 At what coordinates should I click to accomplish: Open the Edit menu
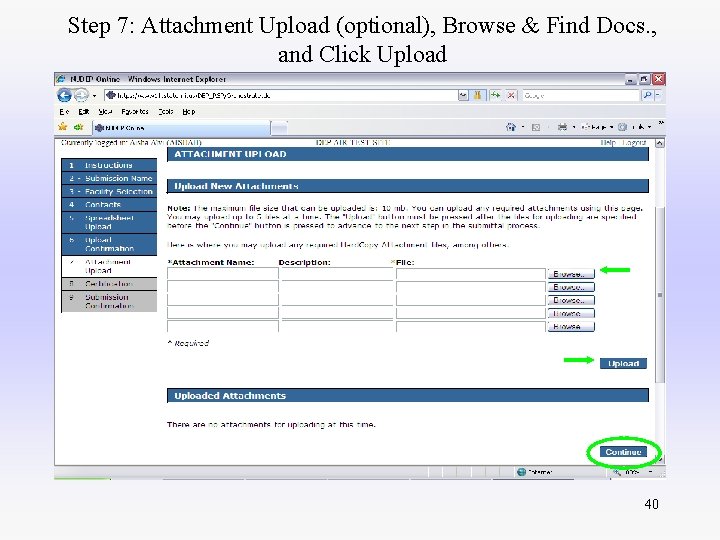coord(84,112)
